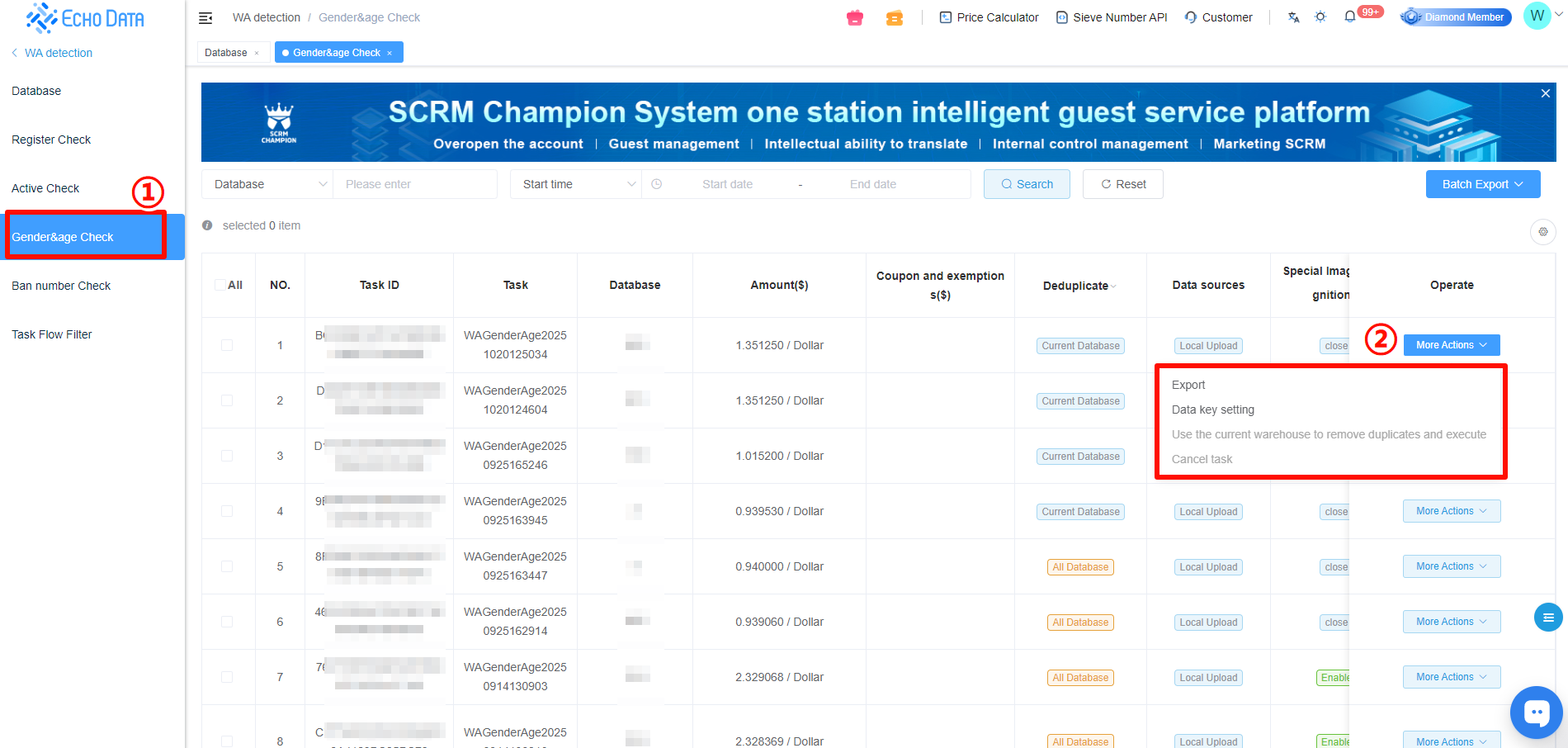
Task: Open the table column settings gear icon
Action: click(x=1542, y=232)
